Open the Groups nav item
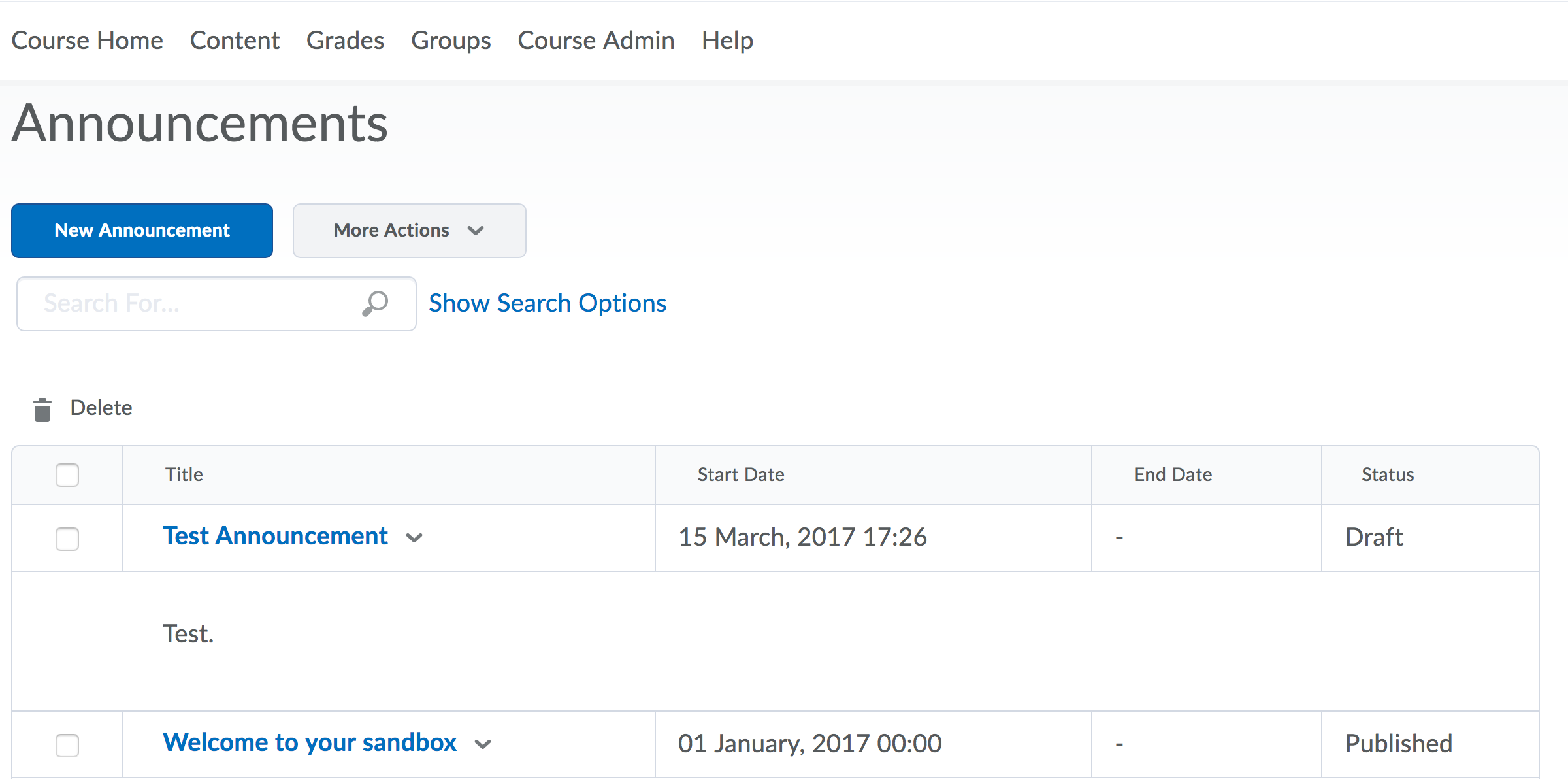The height and width of the screenshot is (779, 1568). click(451, 41)
